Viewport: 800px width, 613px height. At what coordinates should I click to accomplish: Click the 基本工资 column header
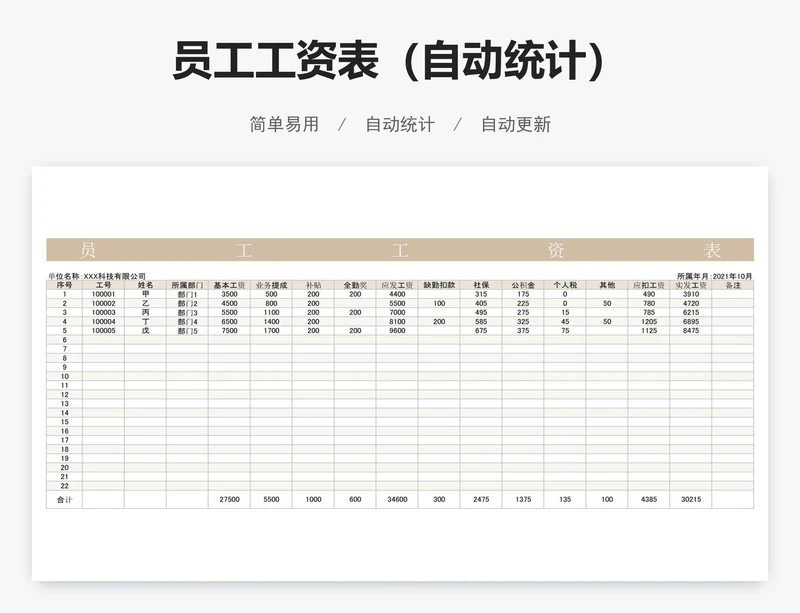(229, 285)
